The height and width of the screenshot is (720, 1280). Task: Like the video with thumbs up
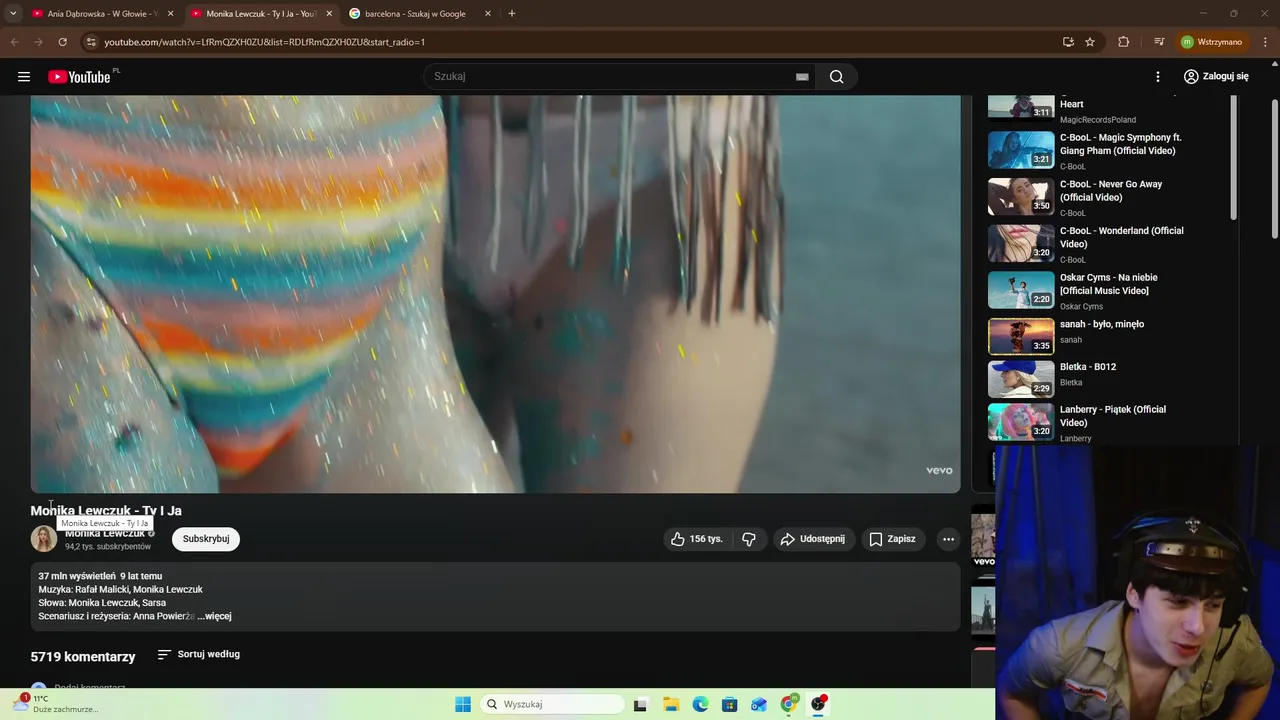tap(697, 539)
